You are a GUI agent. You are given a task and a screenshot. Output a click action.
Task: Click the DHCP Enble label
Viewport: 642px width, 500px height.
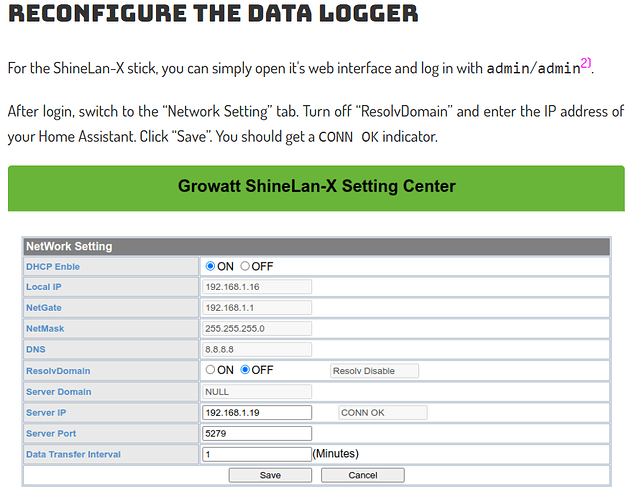click(53, 267)
